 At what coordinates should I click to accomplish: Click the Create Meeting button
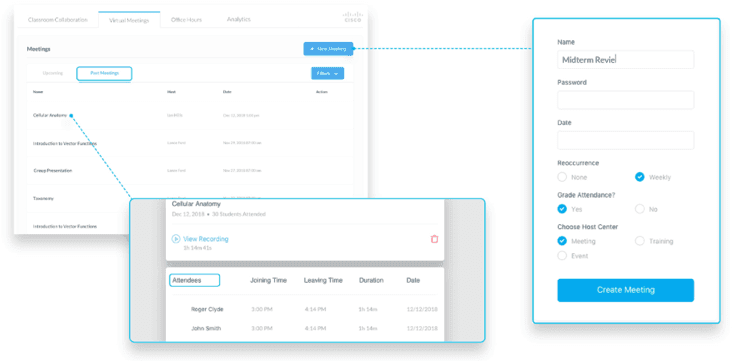(x=625, y=290)
